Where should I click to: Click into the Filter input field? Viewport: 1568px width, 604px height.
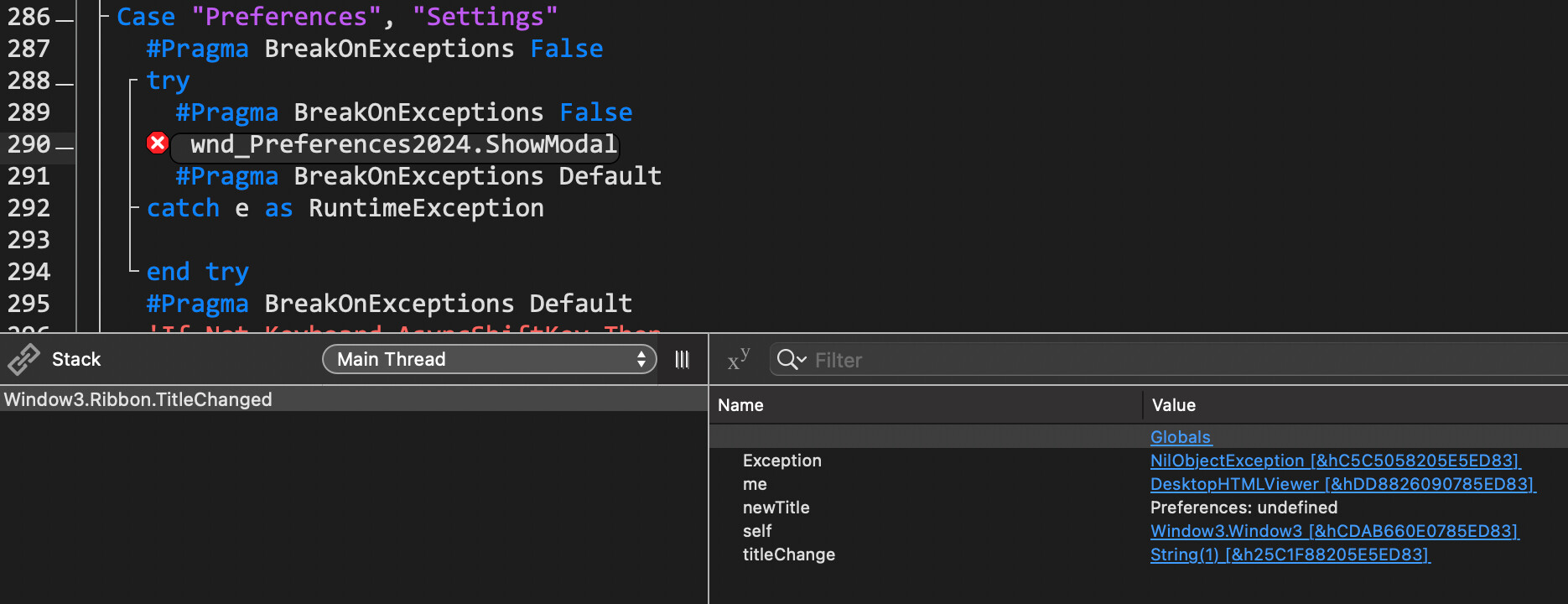(x=1174, y=360)
